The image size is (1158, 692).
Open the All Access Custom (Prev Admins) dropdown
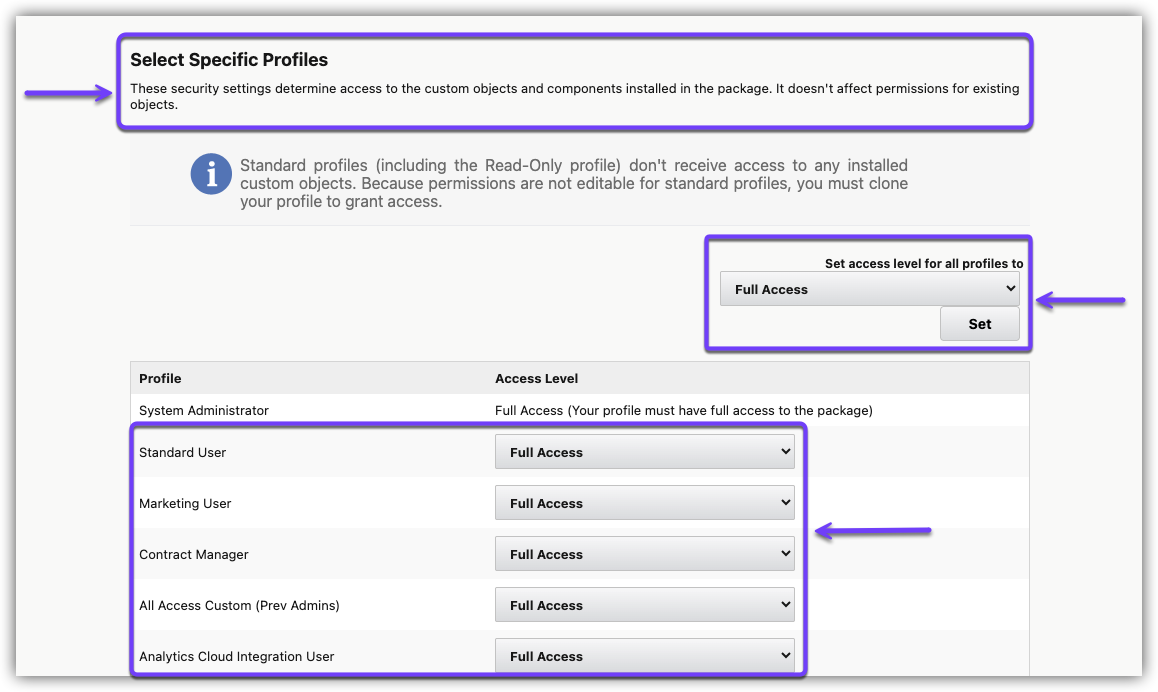coord(644,605)
